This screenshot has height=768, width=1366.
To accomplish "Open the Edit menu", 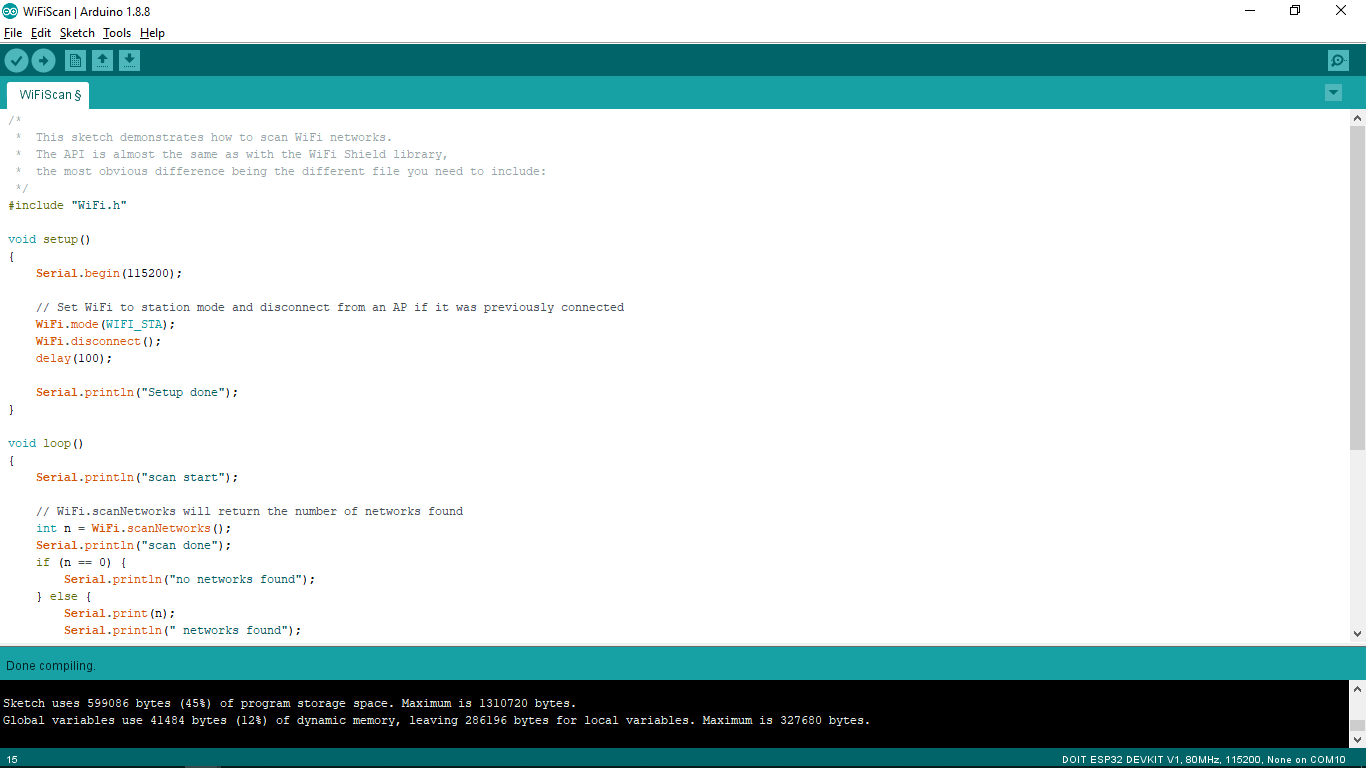I will pos(41,33).
